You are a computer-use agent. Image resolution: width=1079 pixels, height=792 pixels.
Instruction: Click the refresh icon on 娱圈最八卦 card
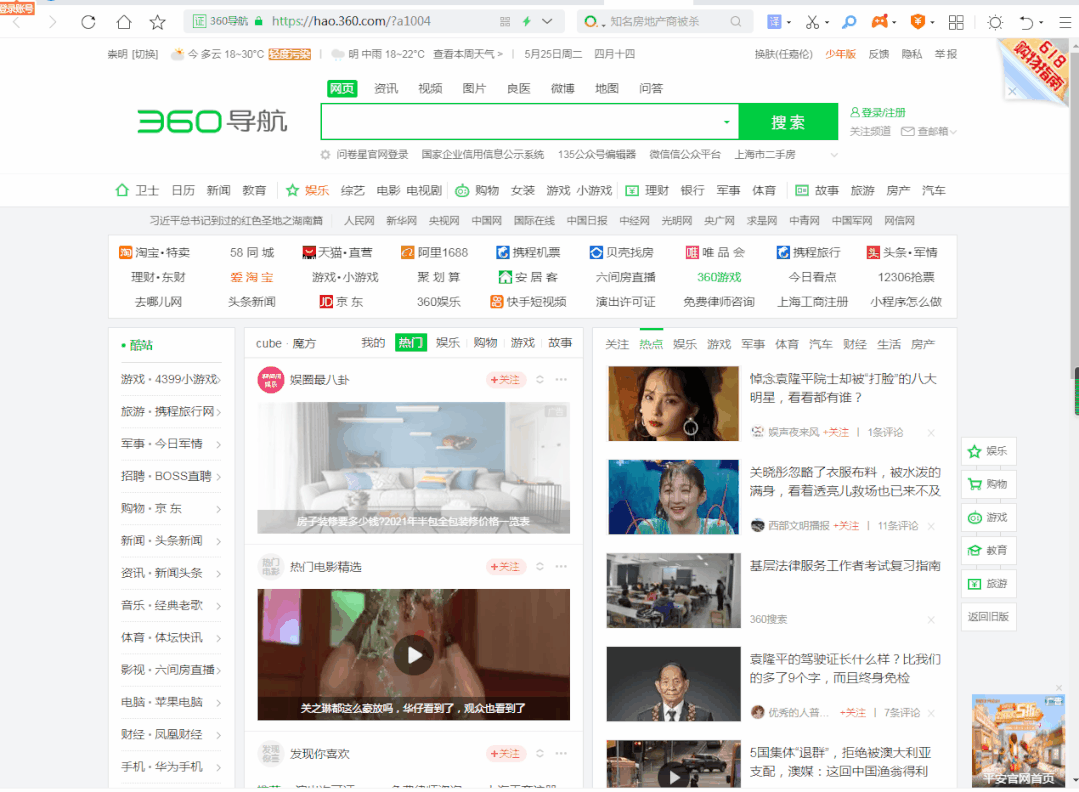click(x=540, y=379)
